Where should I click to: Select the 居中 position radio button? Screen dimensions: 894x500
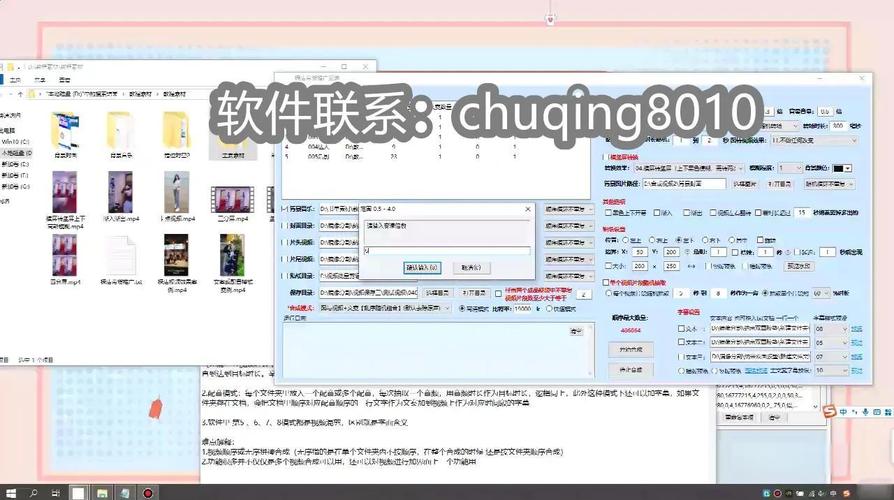731,240
